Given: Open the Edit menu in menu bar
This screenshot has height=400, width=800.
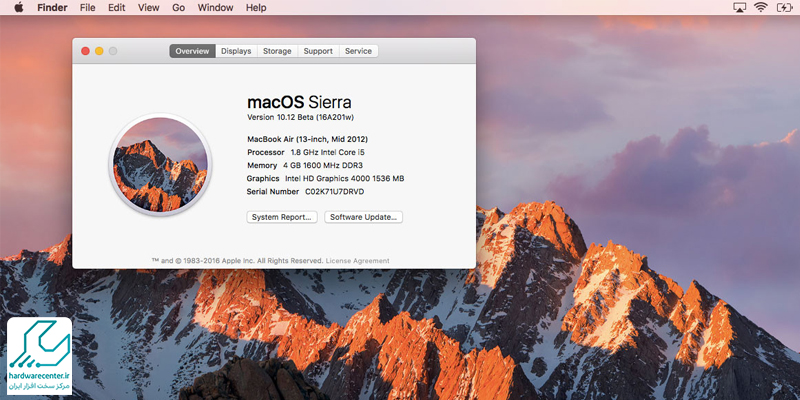Looking at the screenshot, I should (117, 7).
